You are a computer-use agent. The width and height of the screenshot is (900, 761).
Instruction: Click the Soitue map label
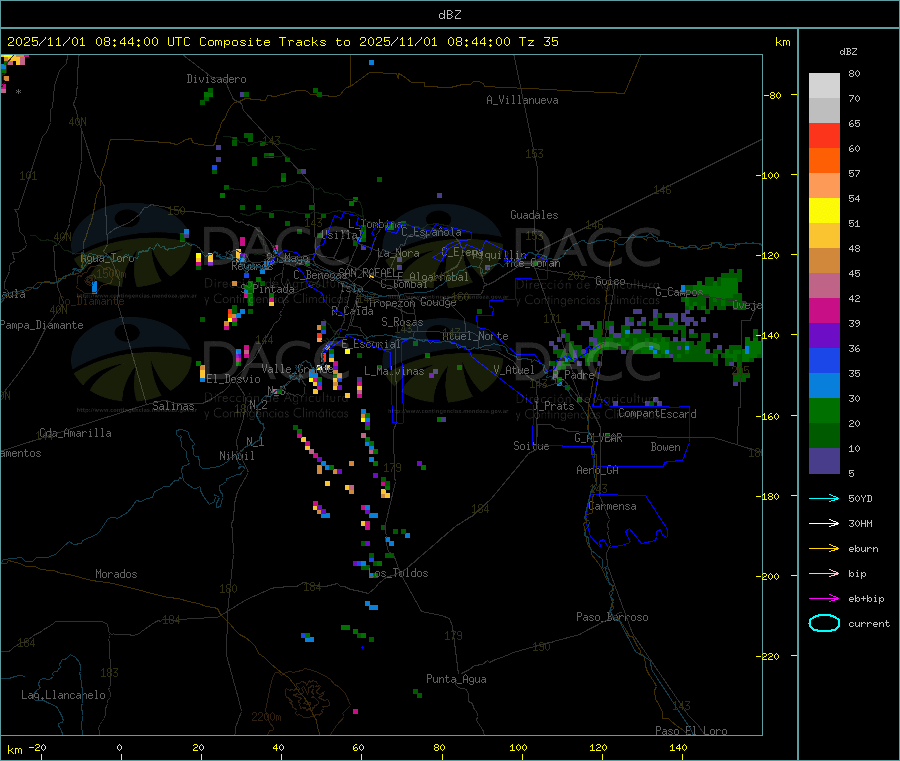(x=531, y=446)
